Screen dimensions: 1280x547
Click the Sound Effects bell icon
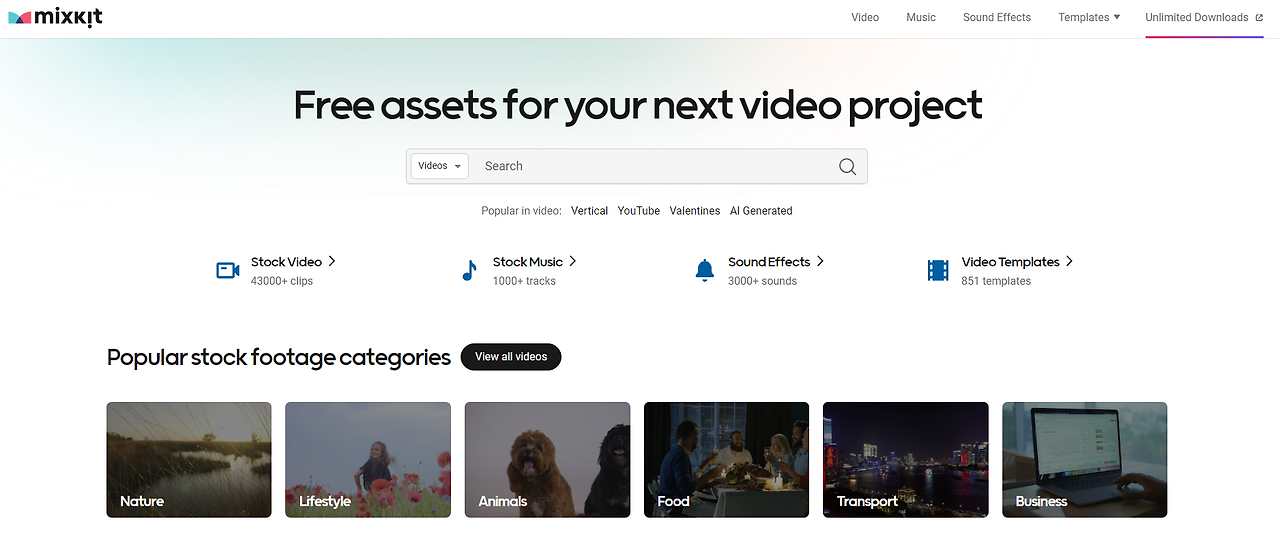coord(705,270)
